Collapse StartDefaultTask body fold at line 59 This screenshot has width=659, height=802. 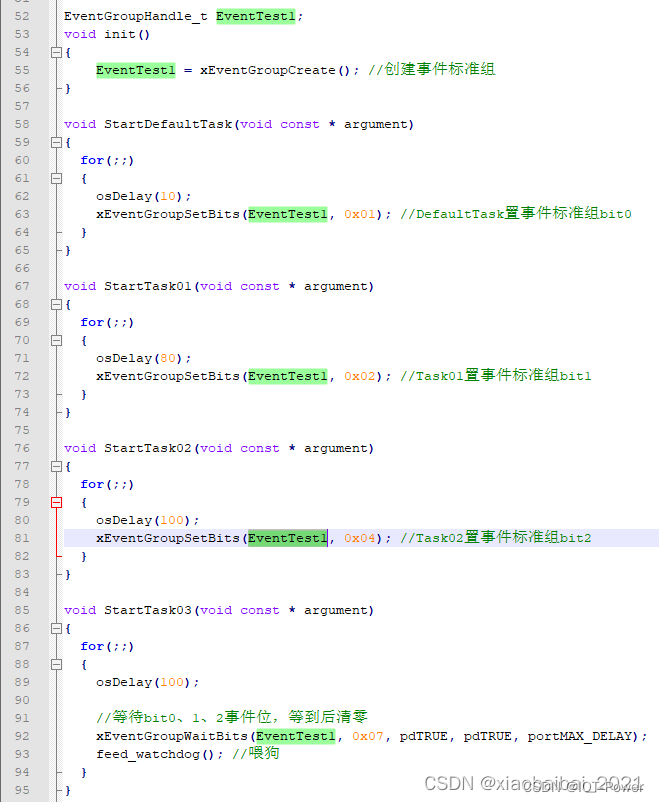[x=56, y=142]
